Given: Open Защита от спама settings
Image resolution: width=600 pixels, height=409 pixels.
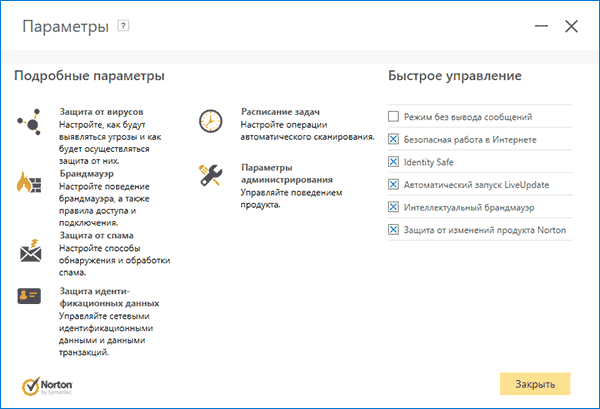Looking at the screenshot, I should (96, 235).
